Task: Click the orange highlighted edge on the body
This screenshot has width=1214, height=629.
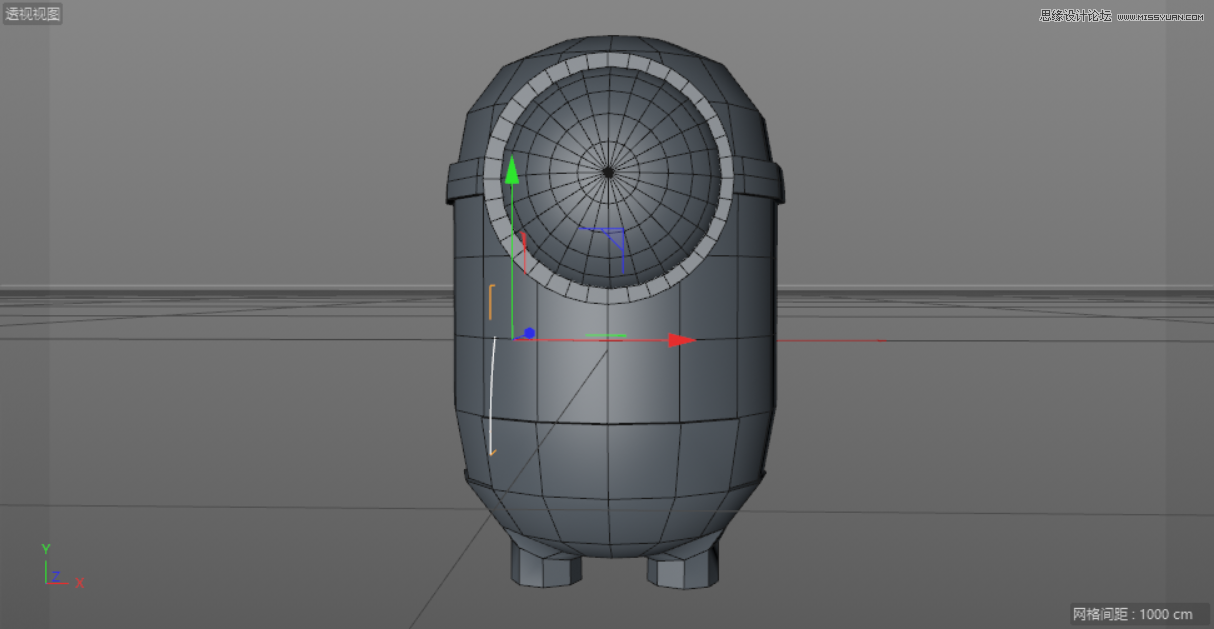Action: click(490, 300)
